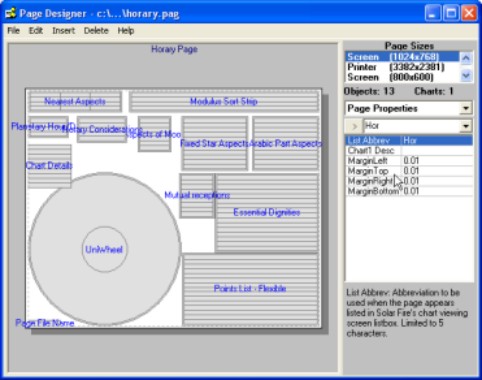Select the Arabic Part Aspects object
Image resolution: width=482 pixels, height=380 pixels.
pos(286,143)
